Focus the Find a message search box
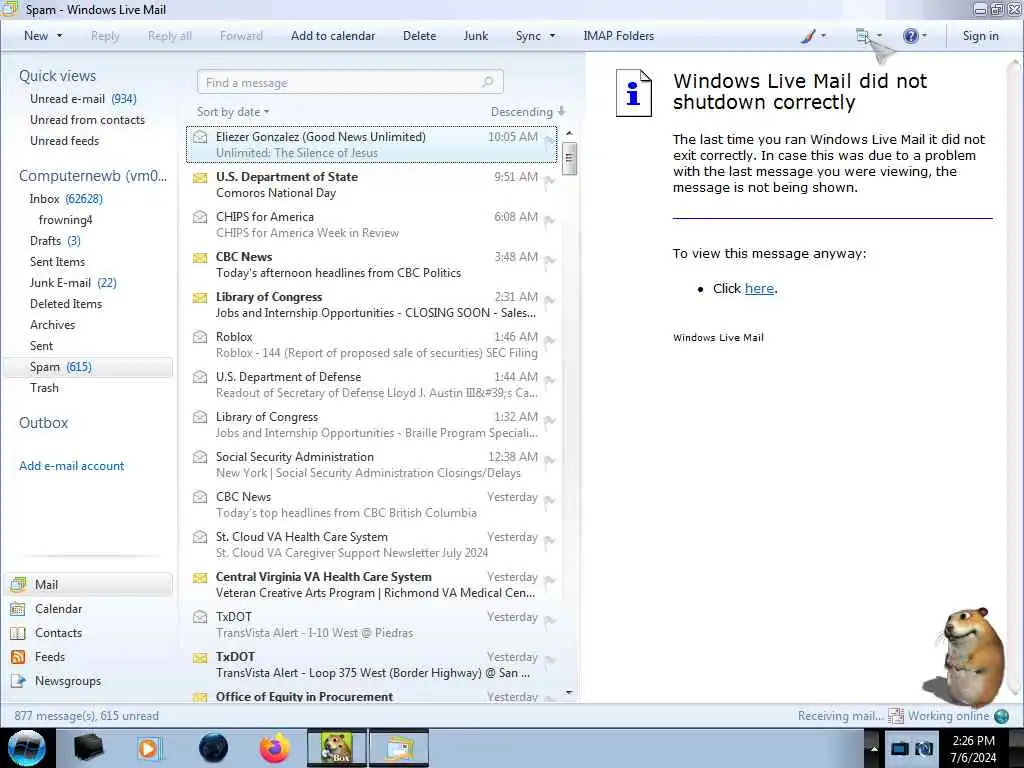Image resolution: width=1024 pixels, height=768 pixels. click(350, 82)
